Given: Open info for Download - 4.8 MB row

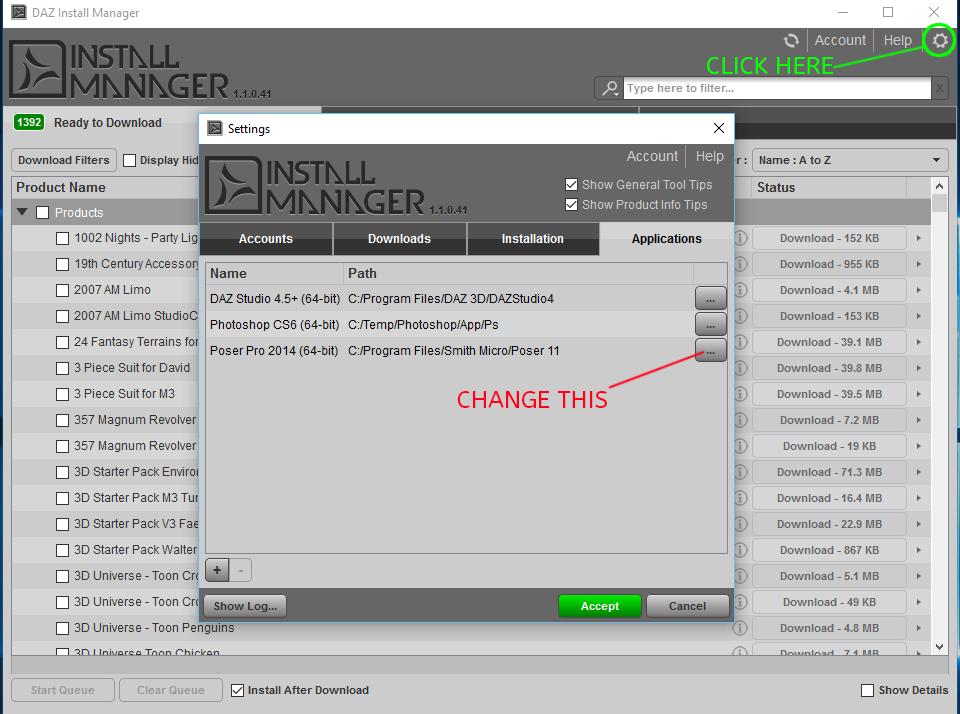Looking at the screenshot, I should pyautogui.click(x=740, y=628).
